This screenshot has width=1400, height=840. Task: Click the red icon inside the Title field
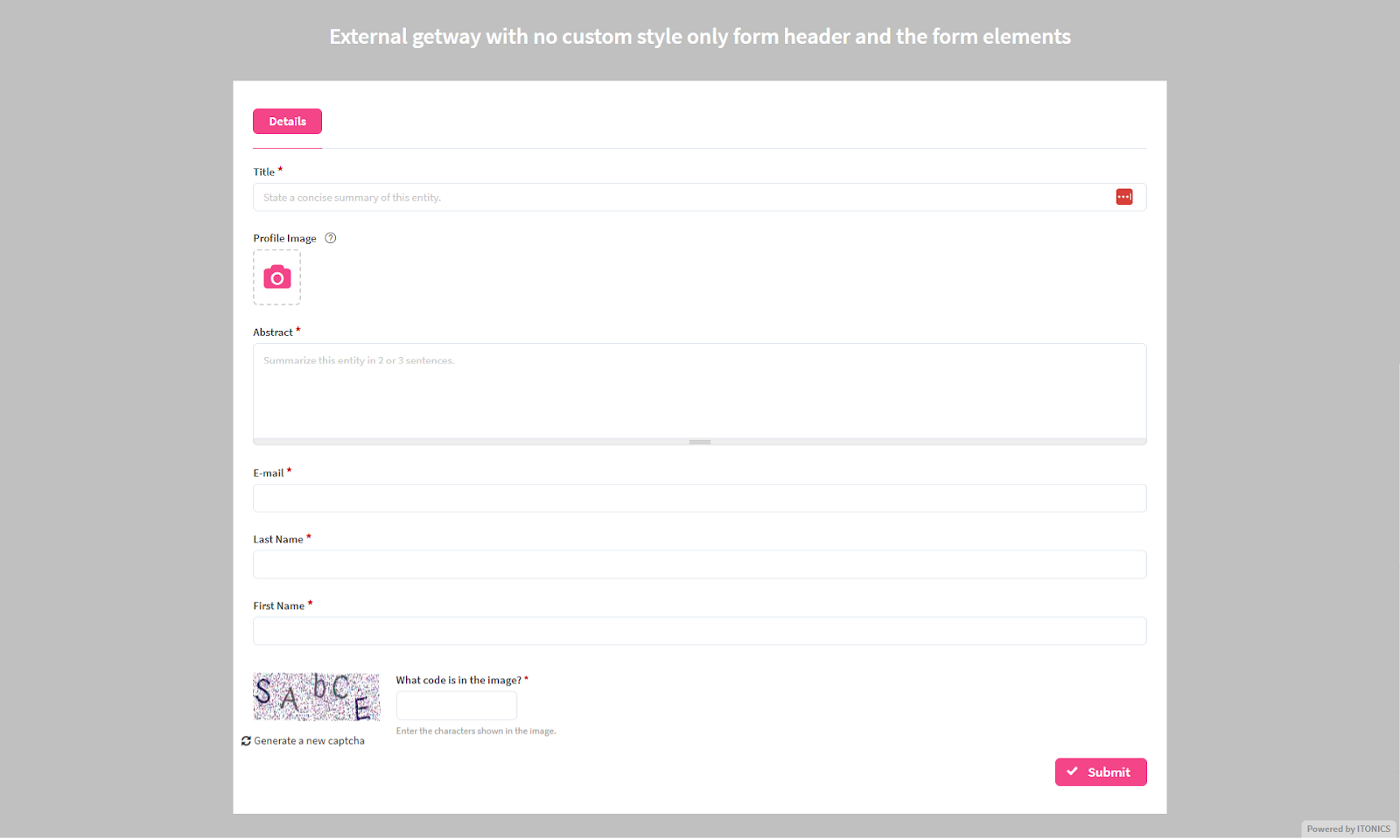[x=1124, y=197]
